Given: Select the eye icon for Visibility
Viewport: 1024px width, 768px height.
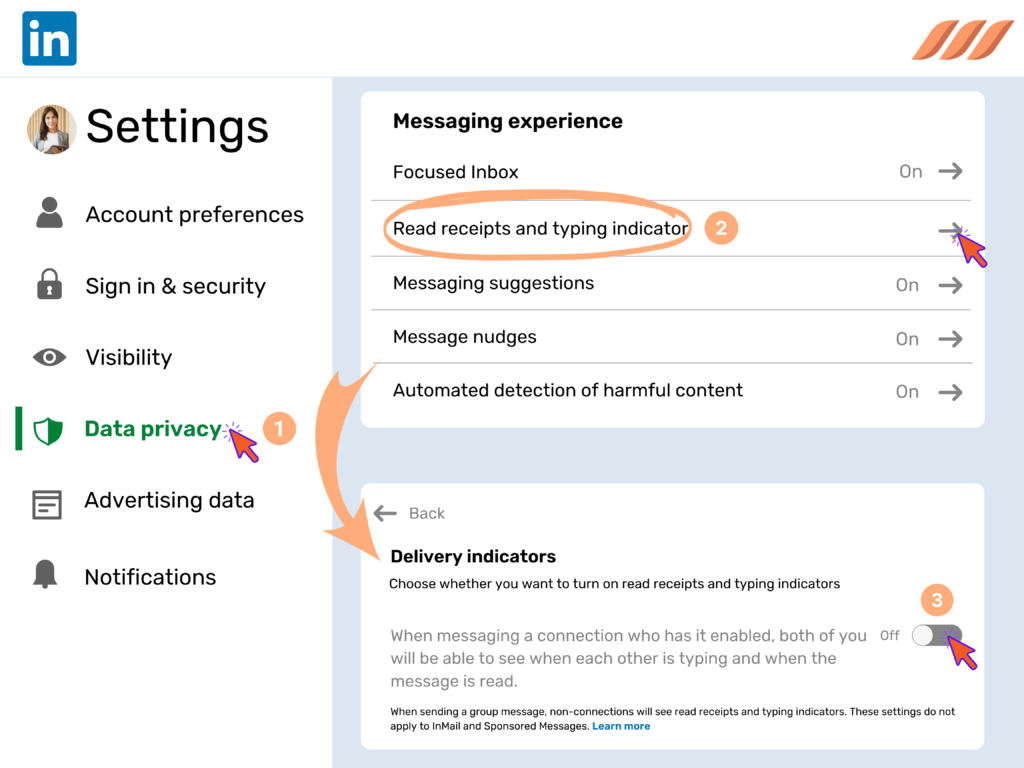Looking at the screenshot, I should (48, 356).
